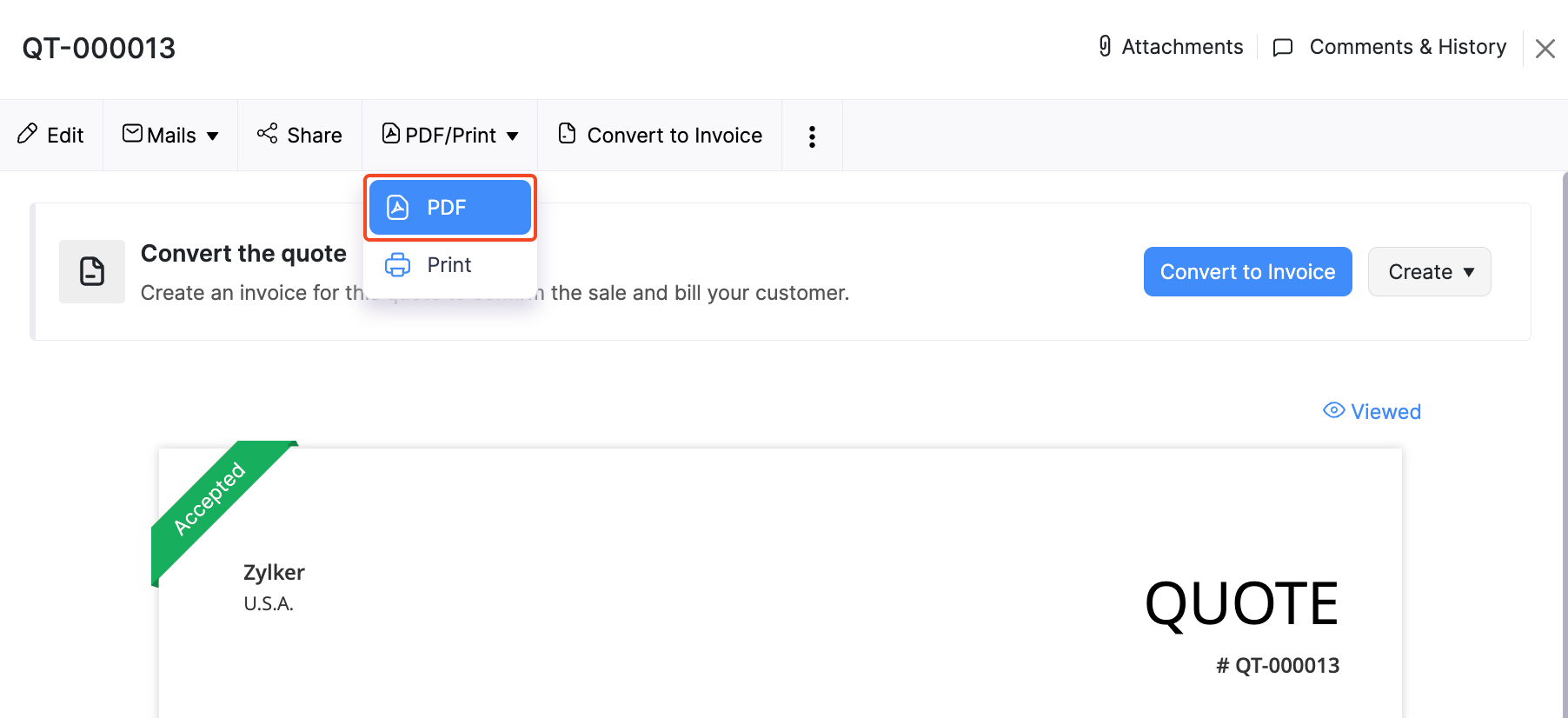Expand the Create dropdown button

coord(1430,272)
